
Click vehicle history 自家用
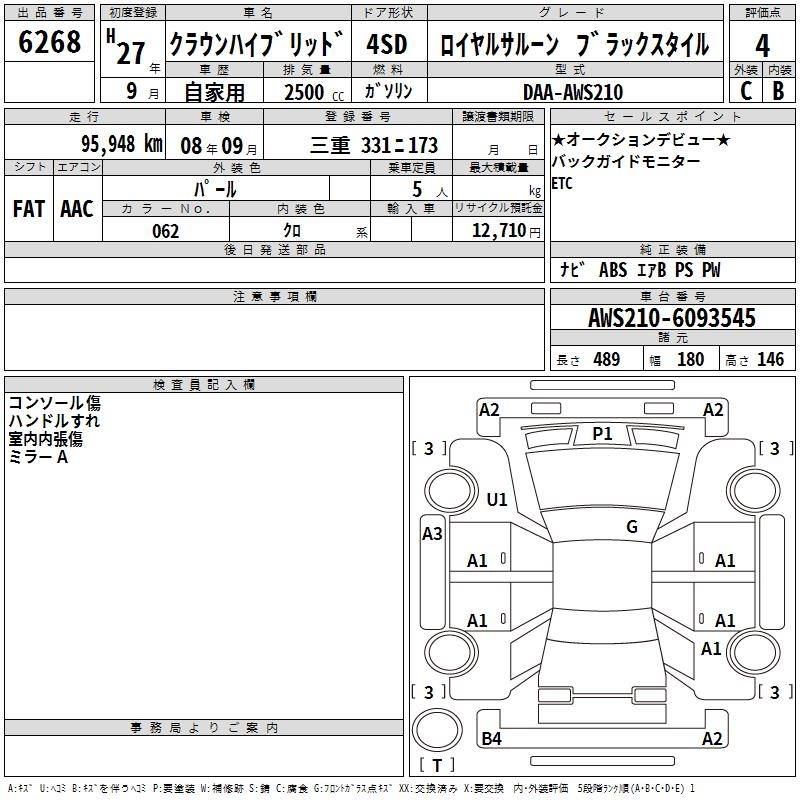(214, 92)
